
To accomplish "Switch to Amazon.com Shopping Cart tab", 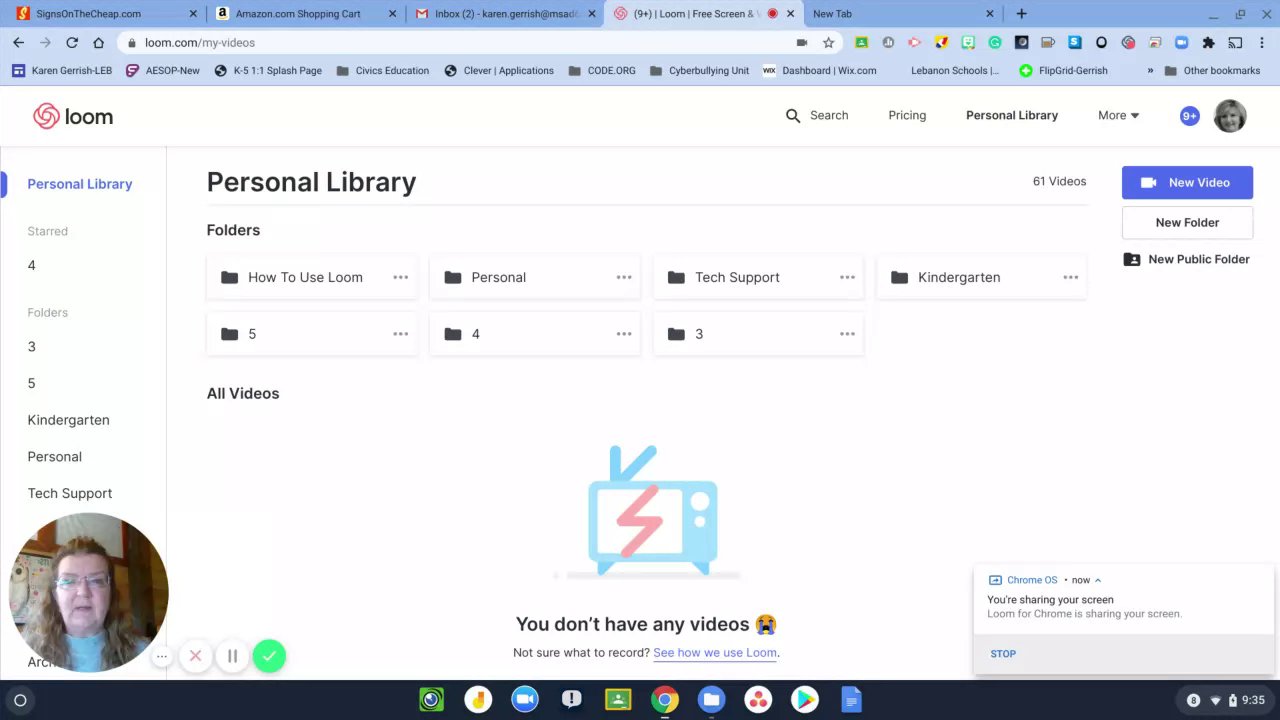I will coord(305,14).
